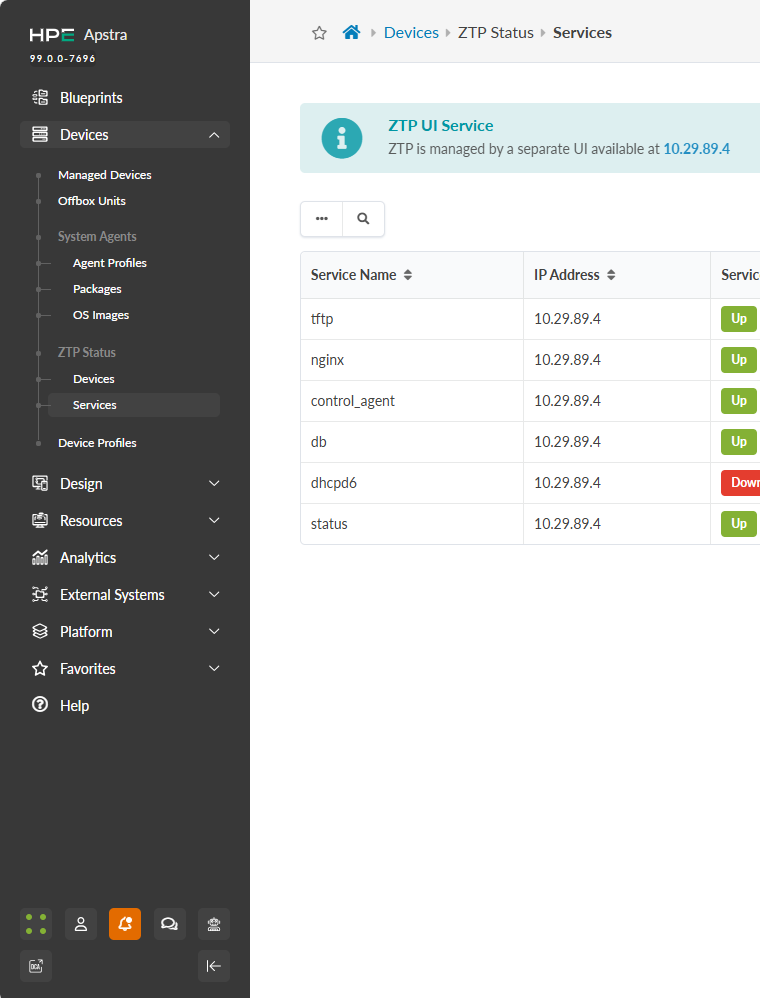Expand the Favorites menu chevron

click(214, 668)
